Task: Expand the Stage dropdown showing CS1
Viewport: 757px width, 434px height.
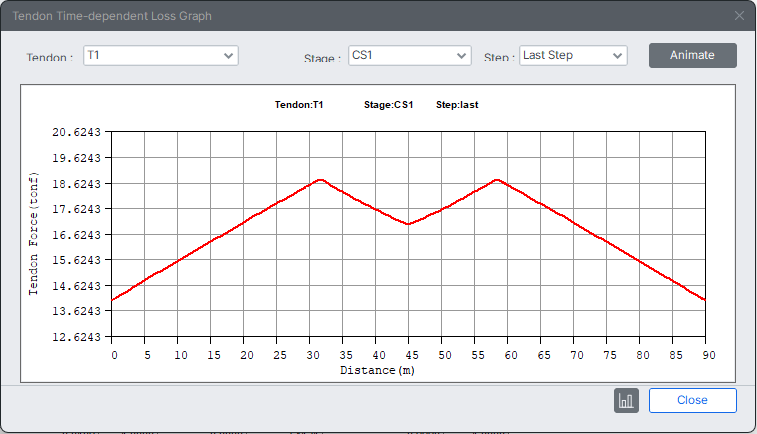Action: pos(408,55)
